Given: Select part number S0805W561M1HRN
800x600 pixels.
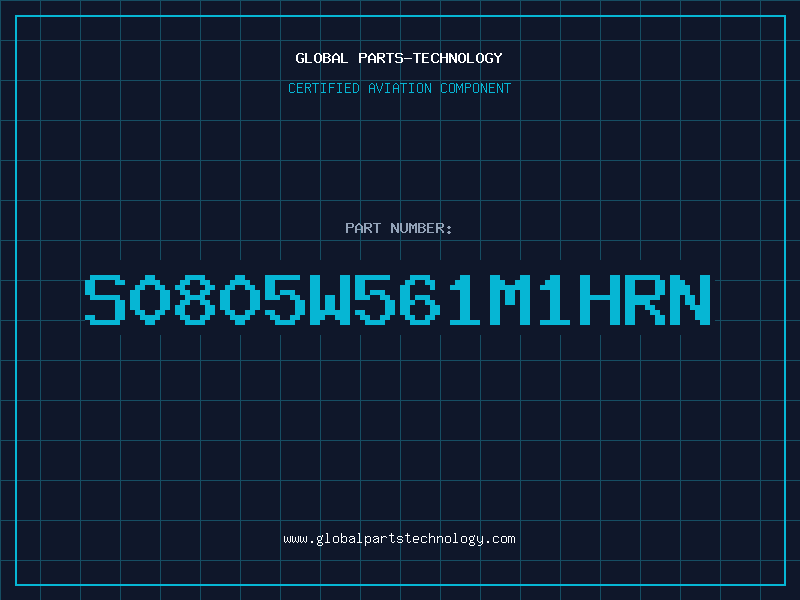Looking at the screenshot, I should [x=398, y=300].
